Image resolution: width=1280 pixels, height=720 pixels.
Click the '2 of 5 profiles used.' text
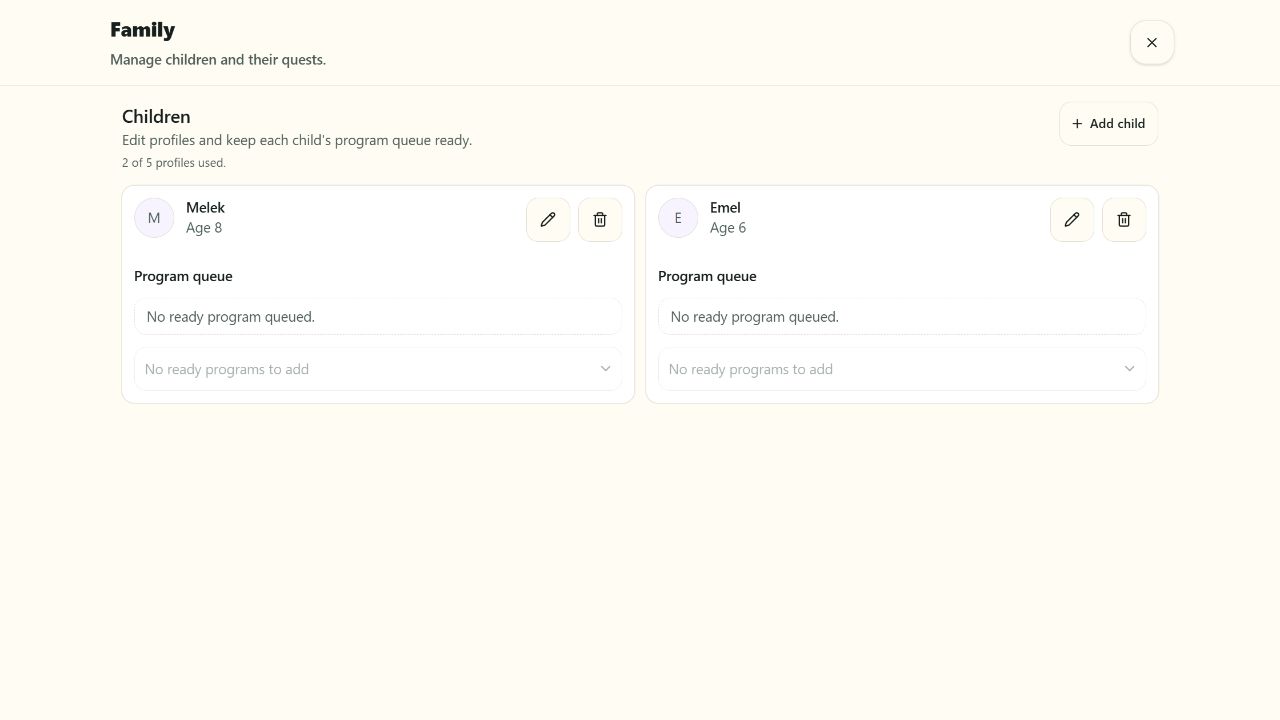point(174,163)
